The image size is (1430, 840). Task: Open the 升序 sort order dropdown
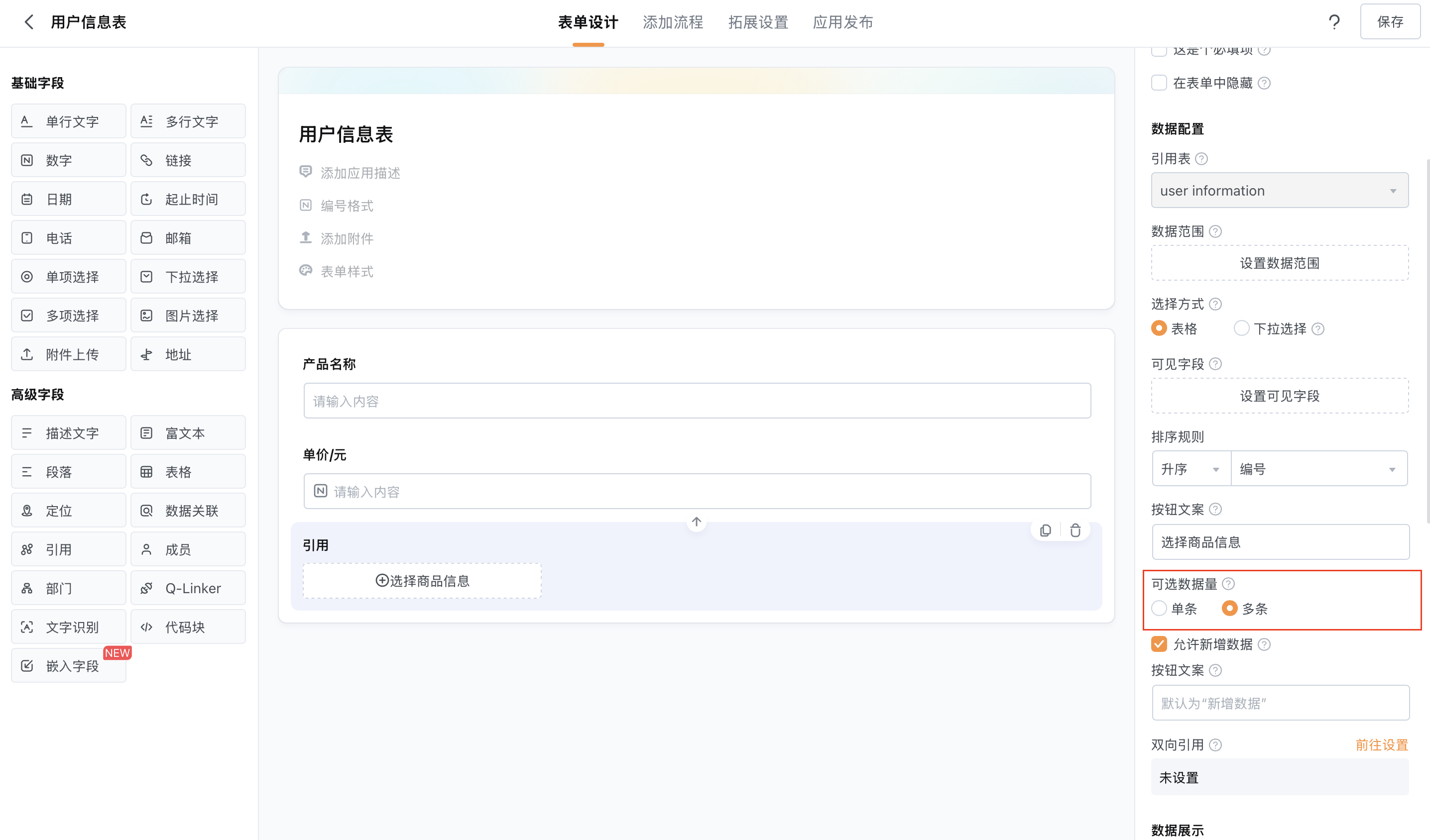(x=1191, y=469)
